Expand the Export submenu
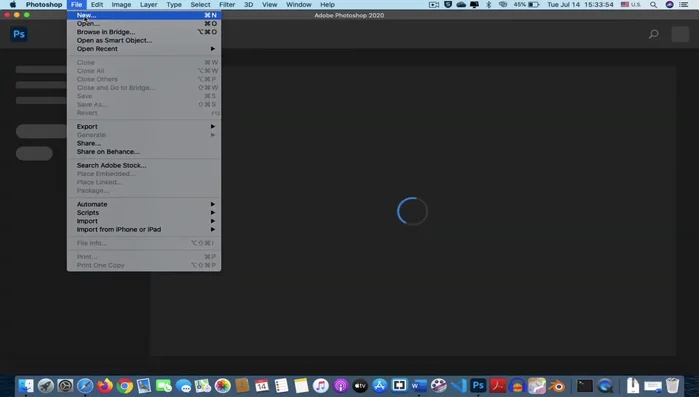 pos(144,127)
